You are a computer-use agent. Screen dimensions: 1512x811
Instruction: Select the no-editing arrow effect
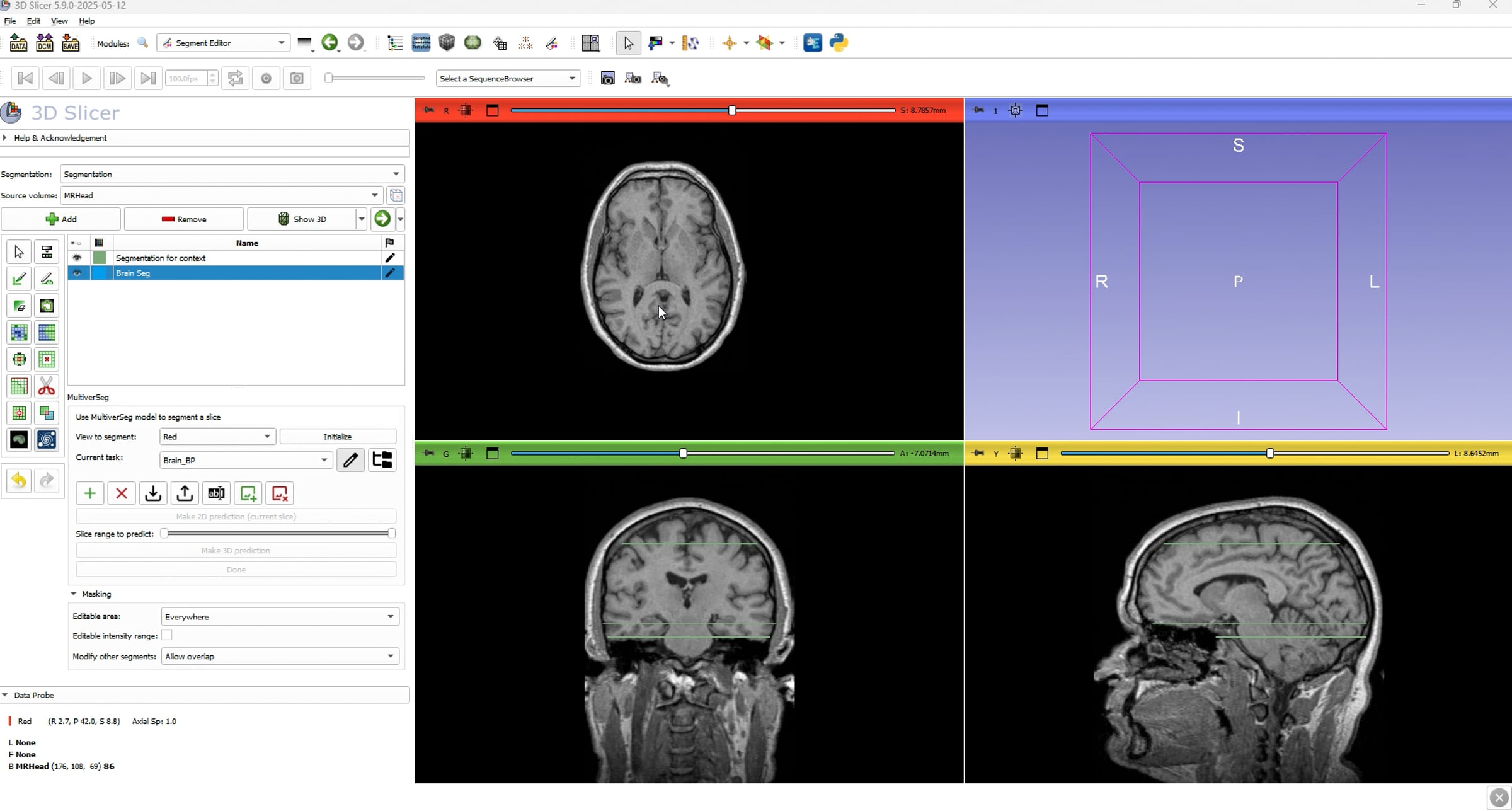19,252
